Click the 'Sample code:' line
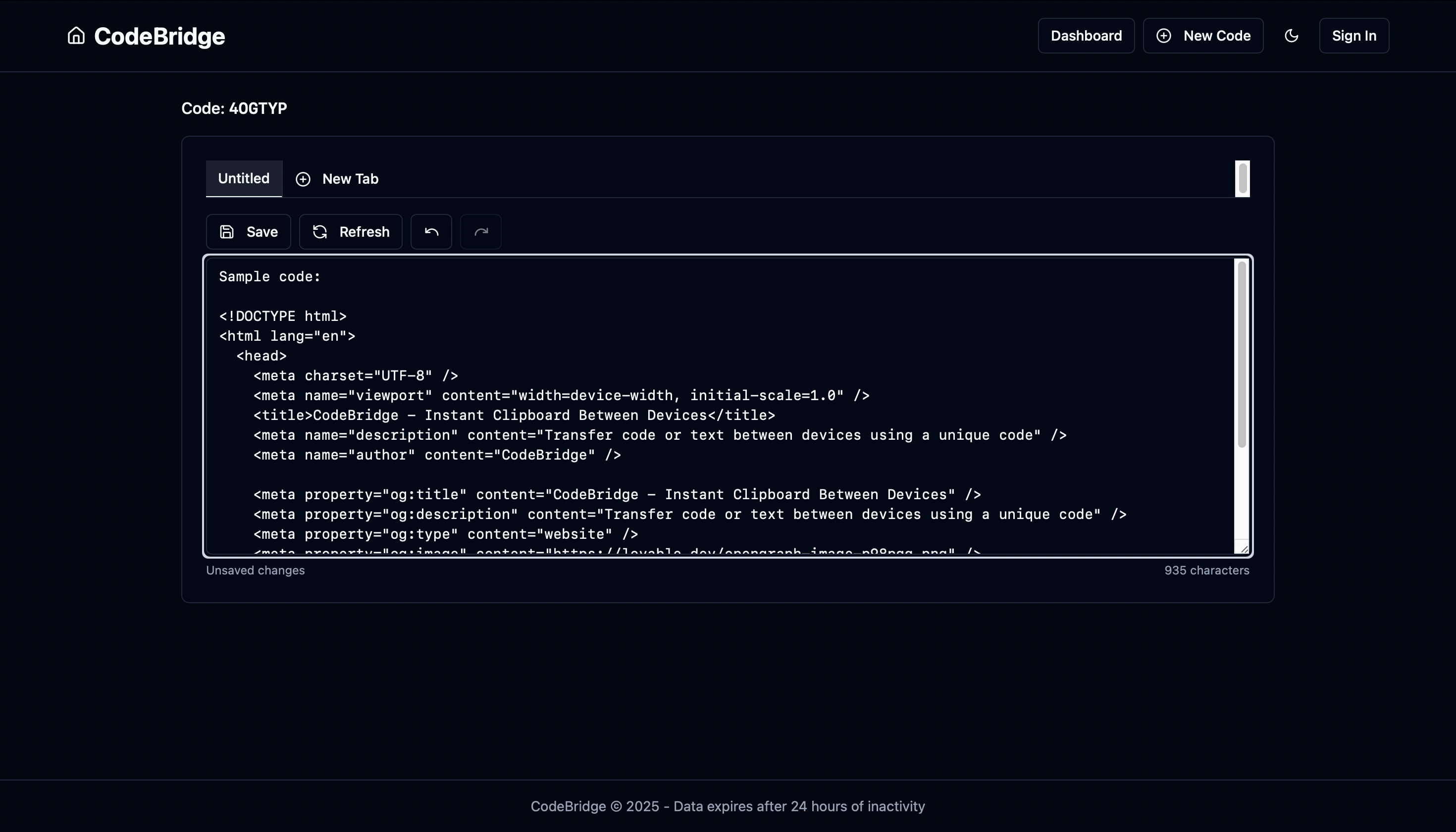The image size is (1456, 832). pos(270,276)
